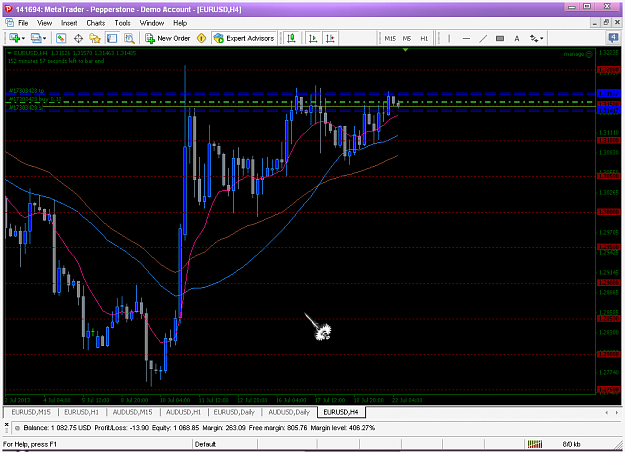The width and height of the screenshot is (625, 452).
Task: Select the trendline drawing tool
Action: click(x=483, y=38)
